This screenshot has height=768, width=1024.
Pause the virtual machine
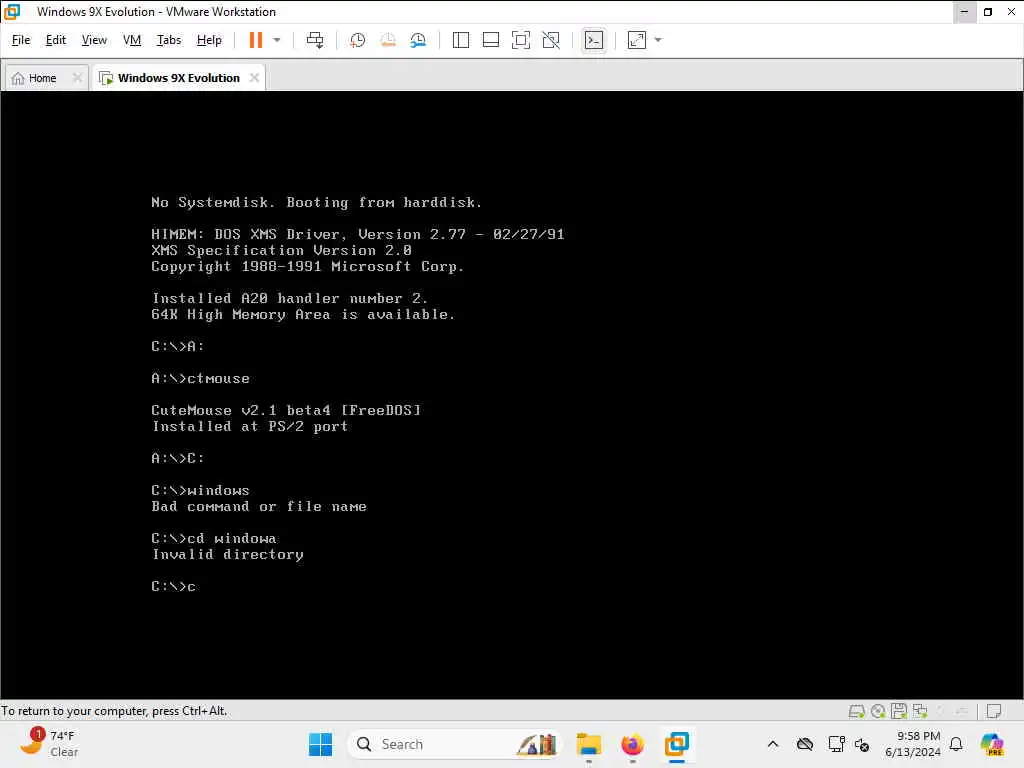255,40
